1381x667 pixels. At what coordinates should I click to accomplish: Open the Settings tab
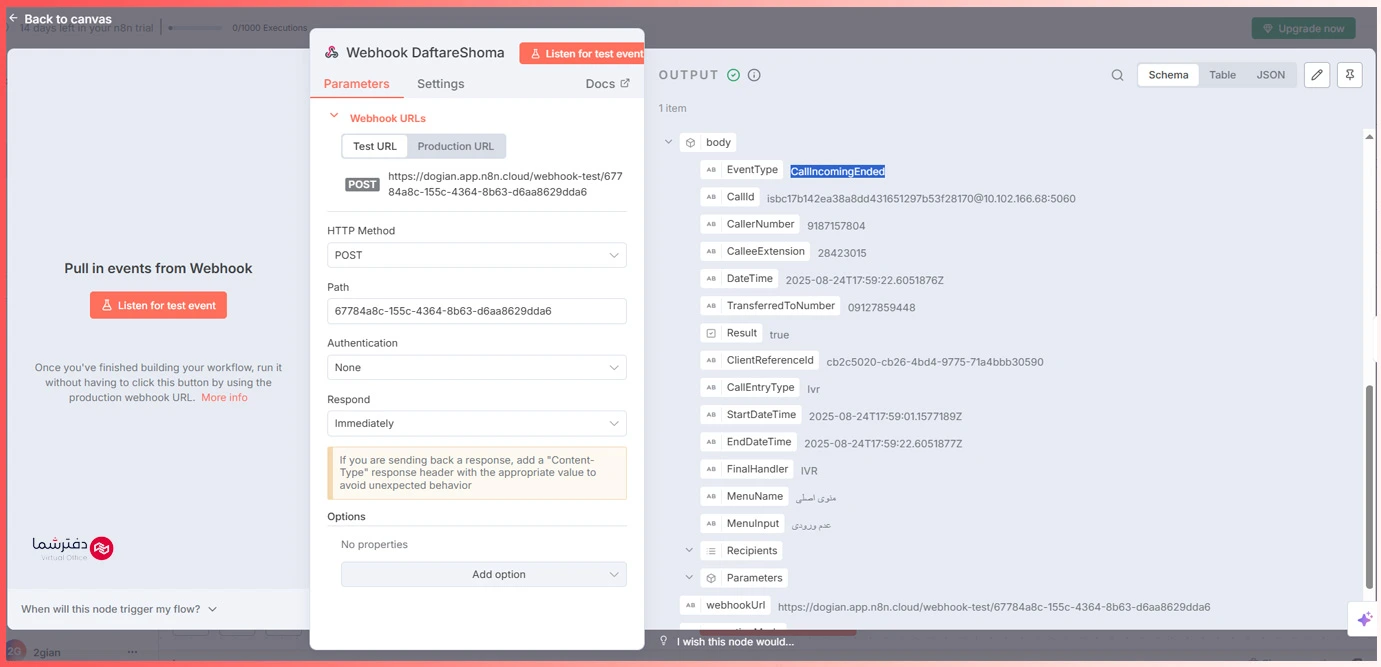pos(440,84)
